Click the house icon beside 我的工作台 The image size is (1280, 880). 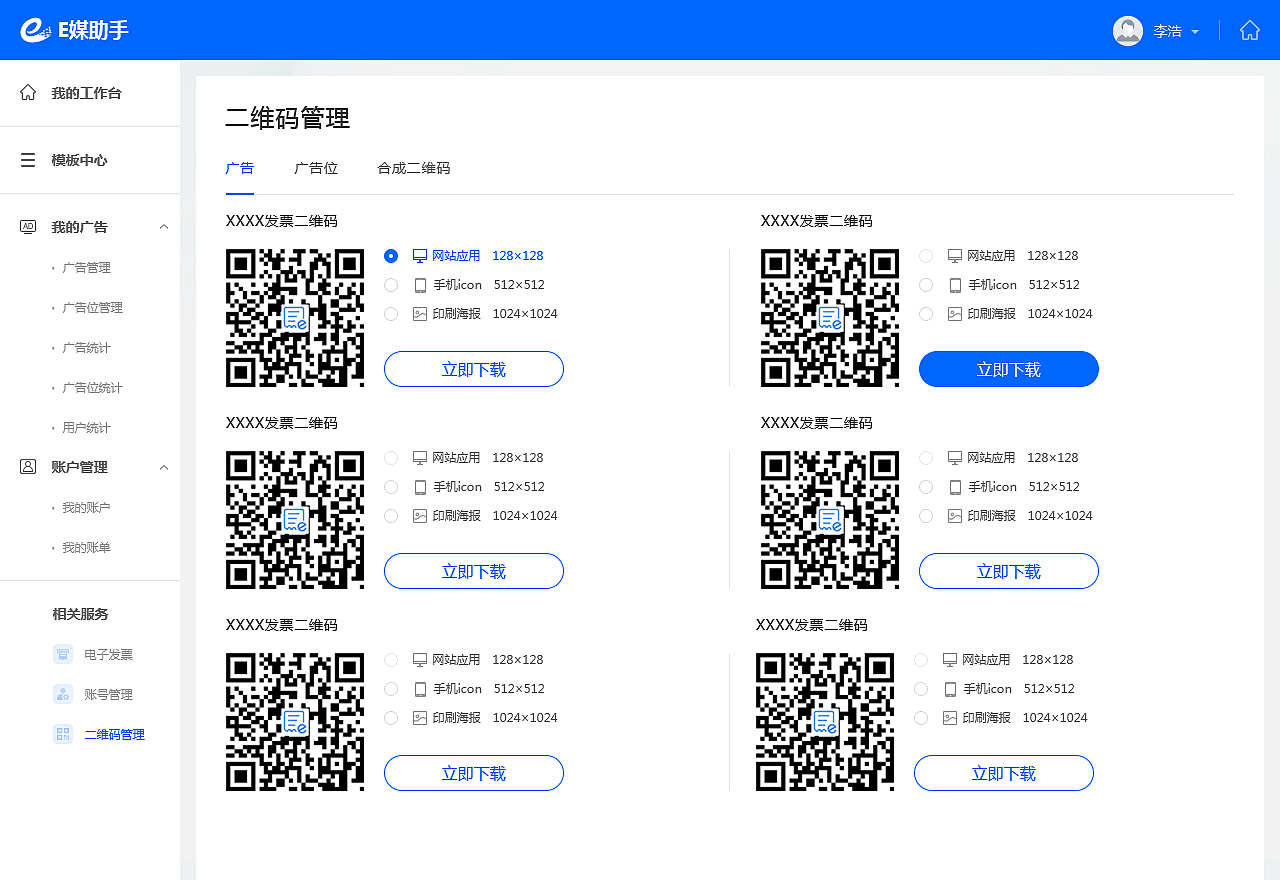tap(28, 92)
